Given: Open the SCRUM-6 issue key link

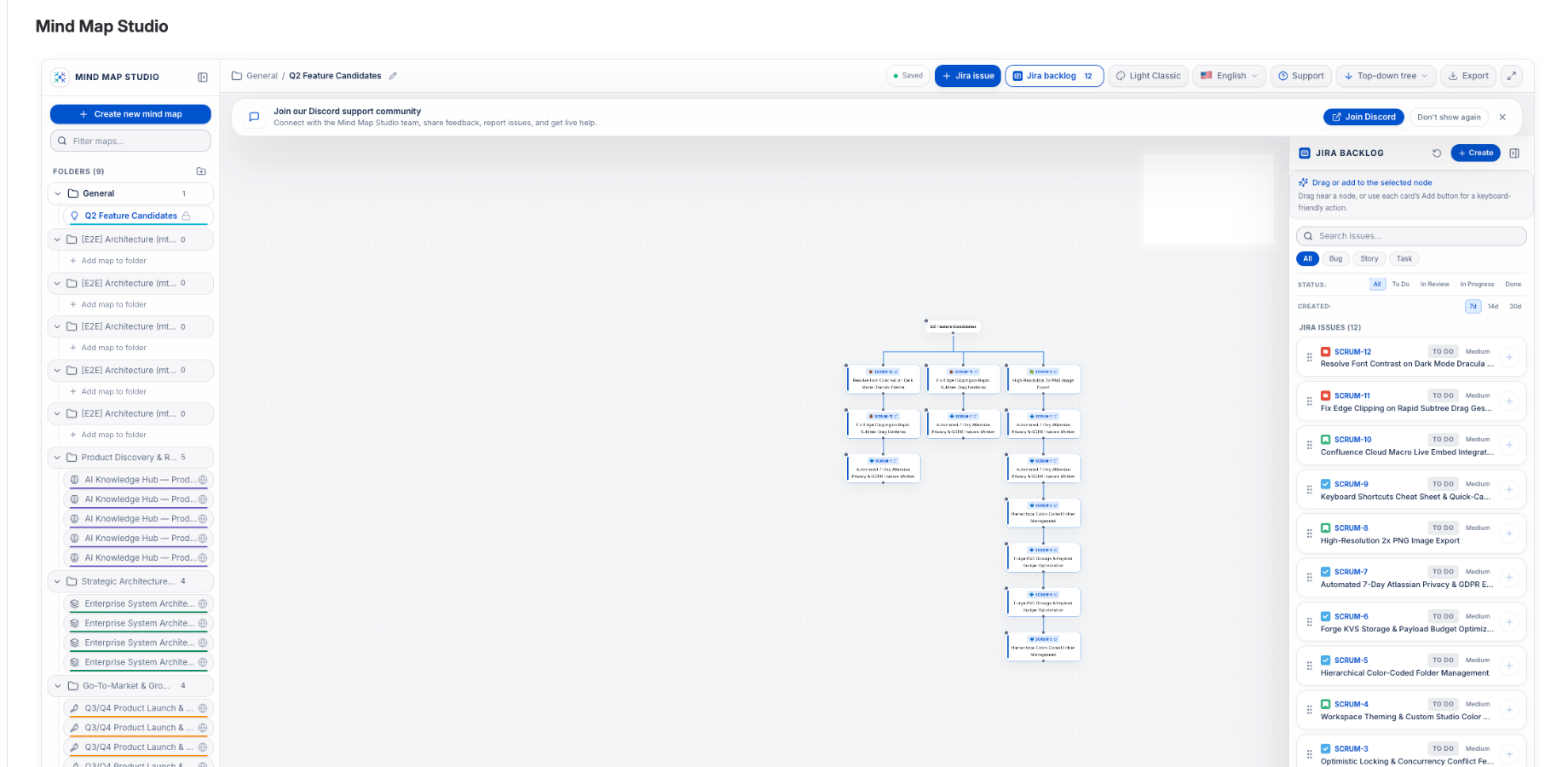Looking at the screenshot, I should tap(1351, 616).
